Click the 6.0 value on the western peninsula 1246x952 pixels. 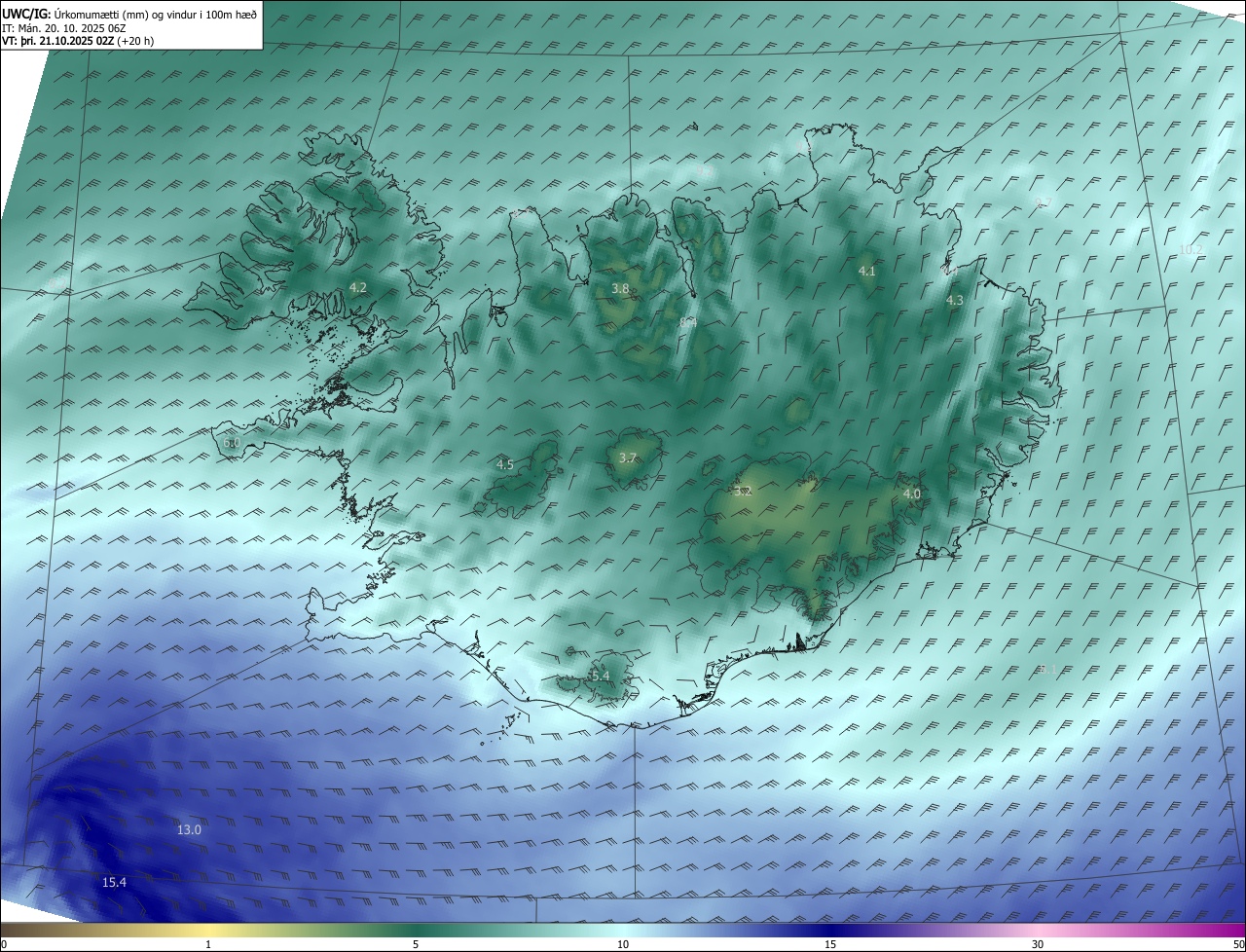tap(231, 443)
